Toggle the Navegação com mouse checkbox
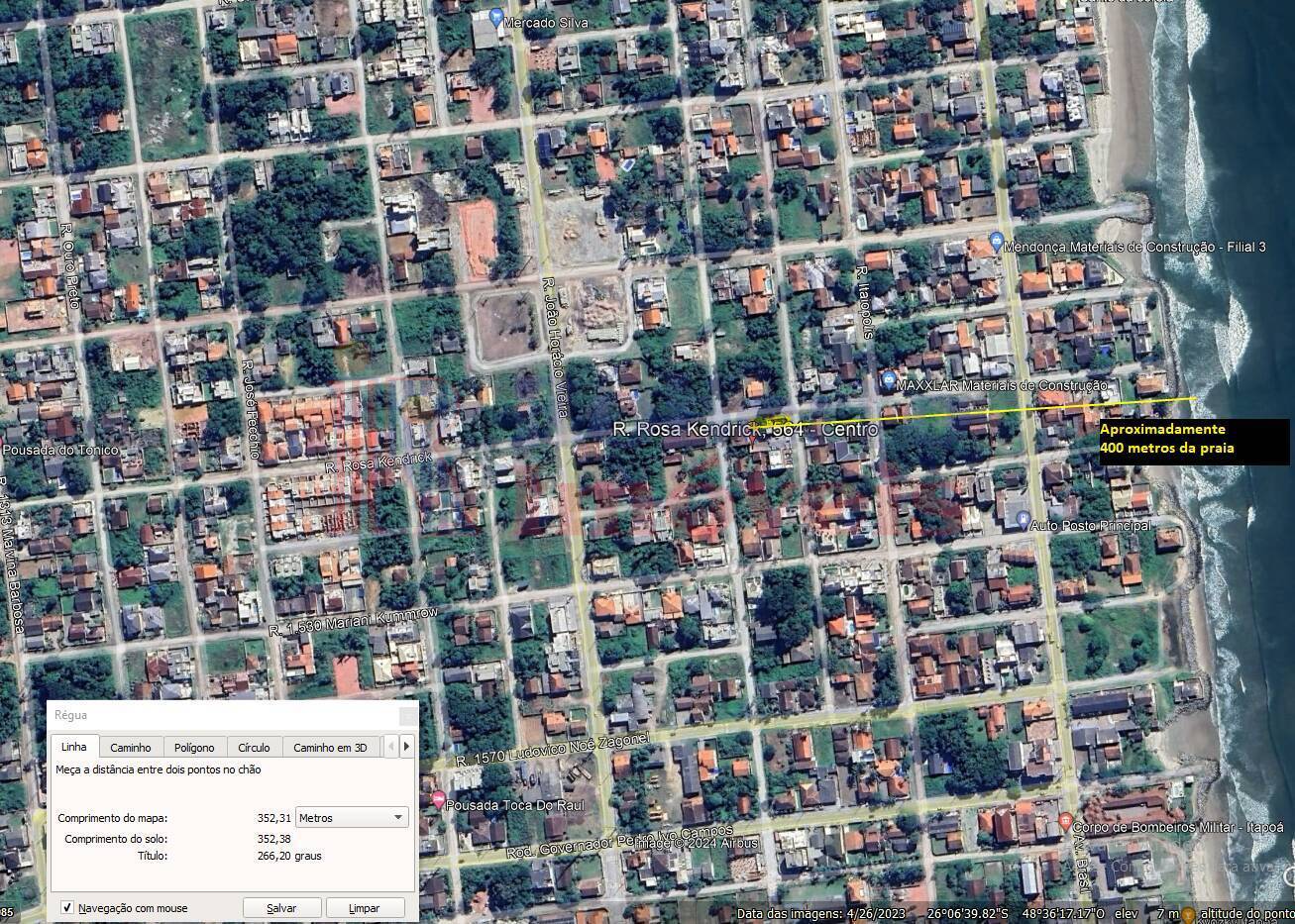Viewport: 1295px width, 924px height. click(x=67, y=907)
